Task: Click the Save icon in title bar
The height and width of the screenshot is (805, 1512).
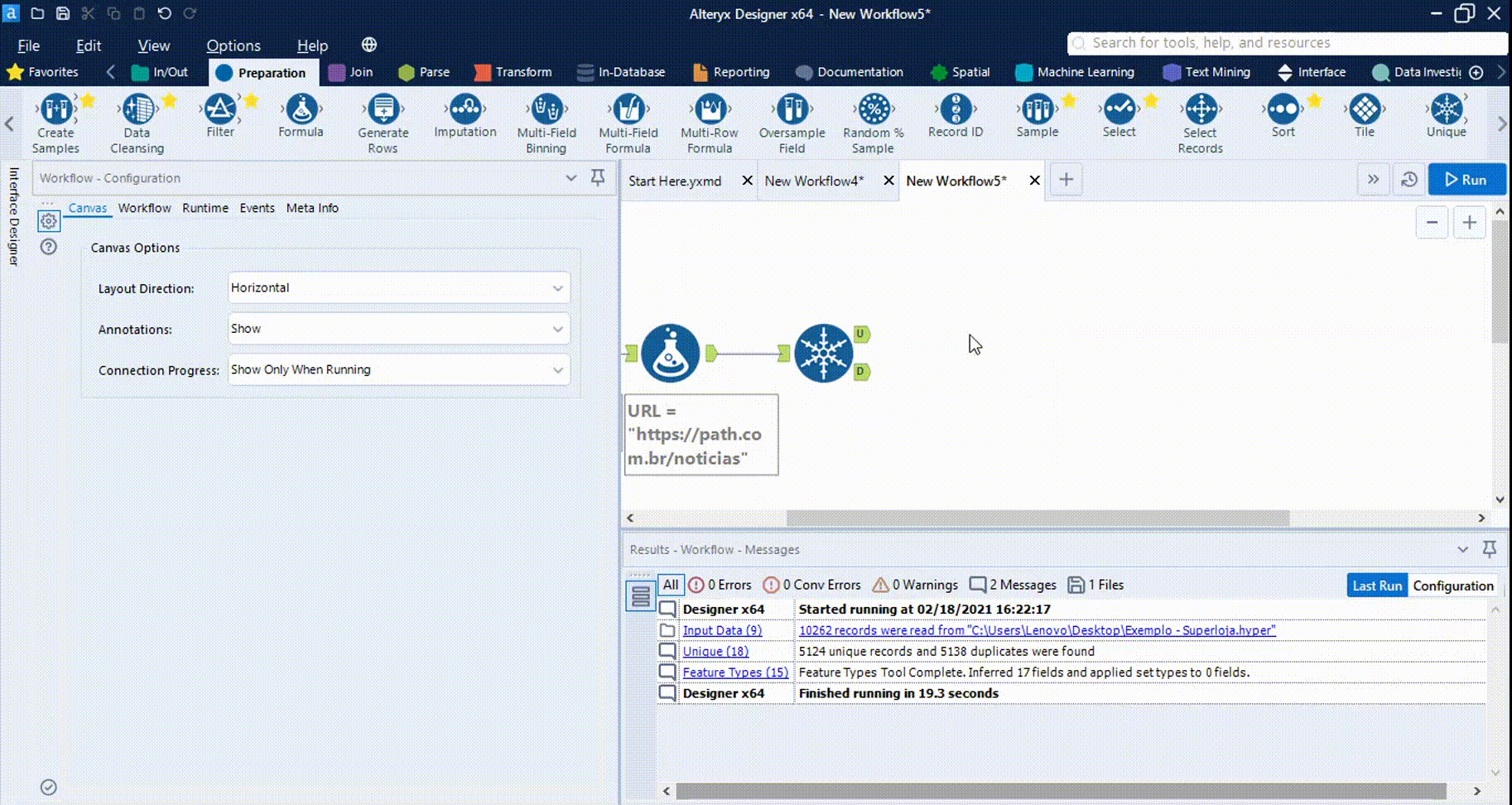Action: (63, 13)
